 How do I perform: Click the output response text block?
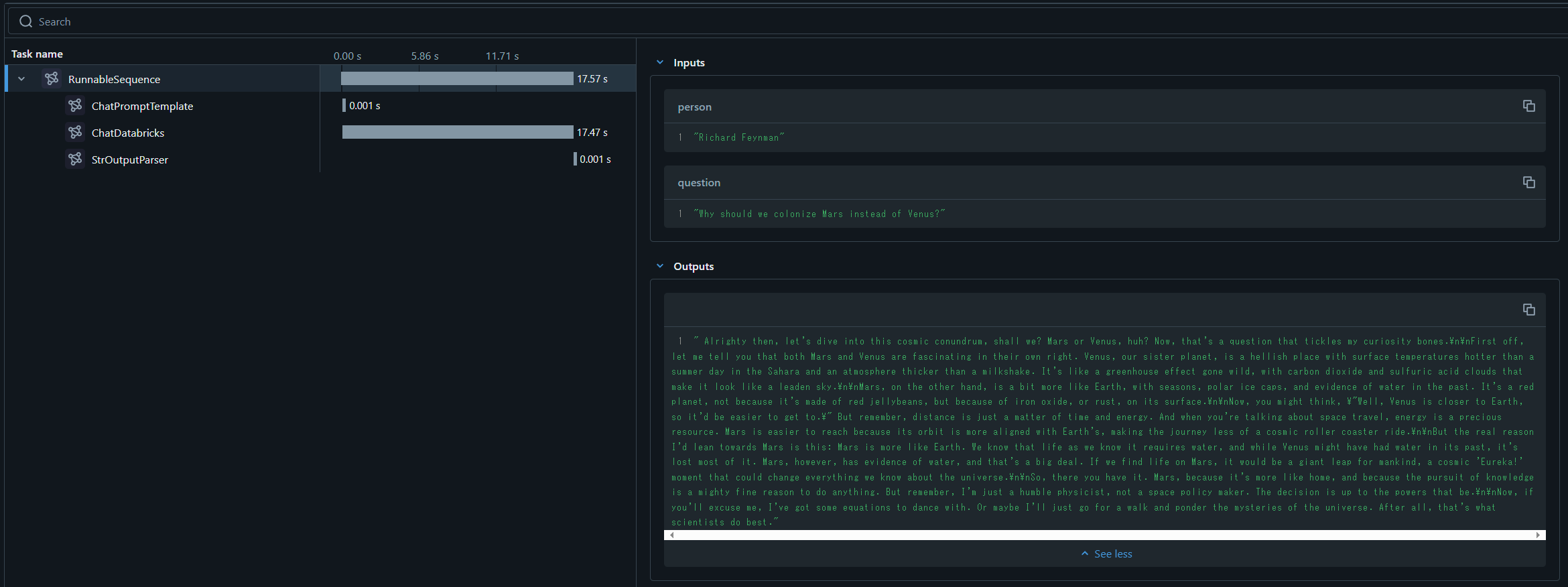coord(1104,432)
